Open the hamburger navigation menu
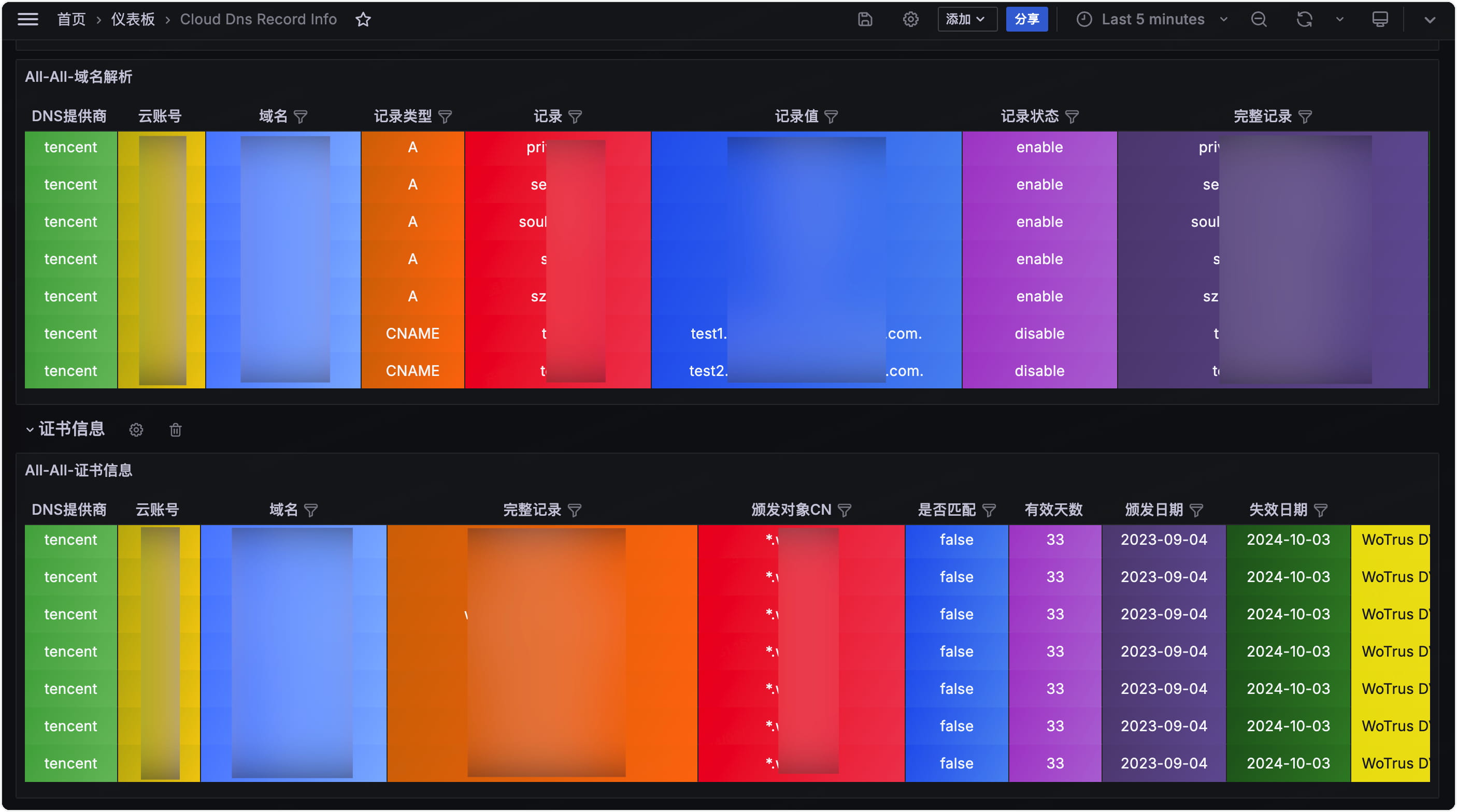The width and height of the screenshot is (1457, 812). pos(27,19)
